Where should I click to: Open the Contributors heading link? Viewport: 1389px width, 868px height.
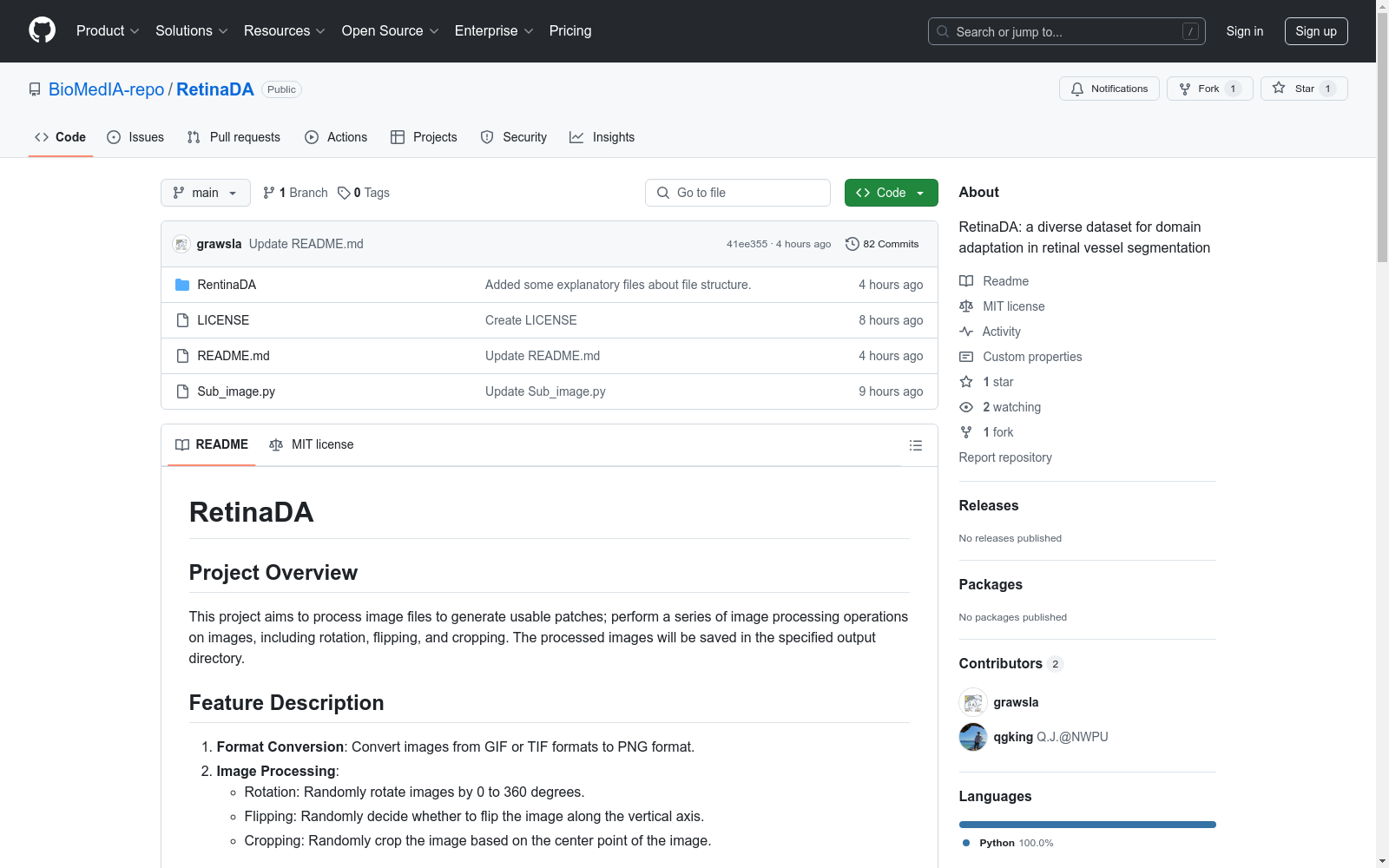click(1011, 664)
